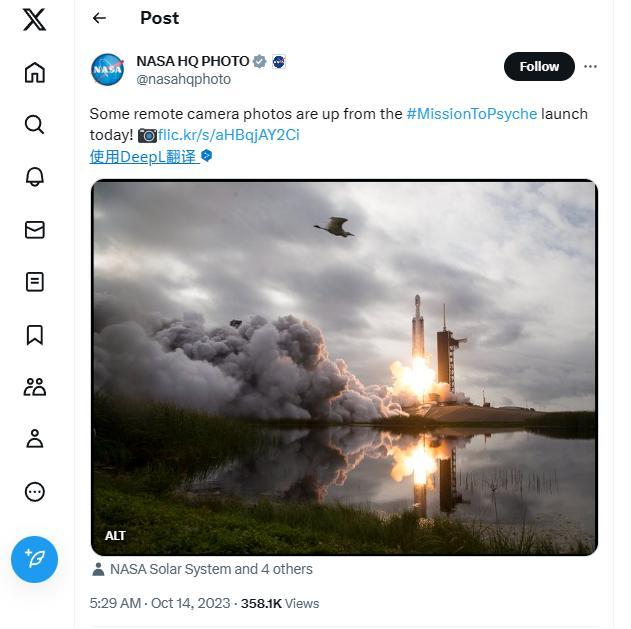Open the post's three-dot options menu
Viewport: 631px width, 629px height.
point(590,67)
